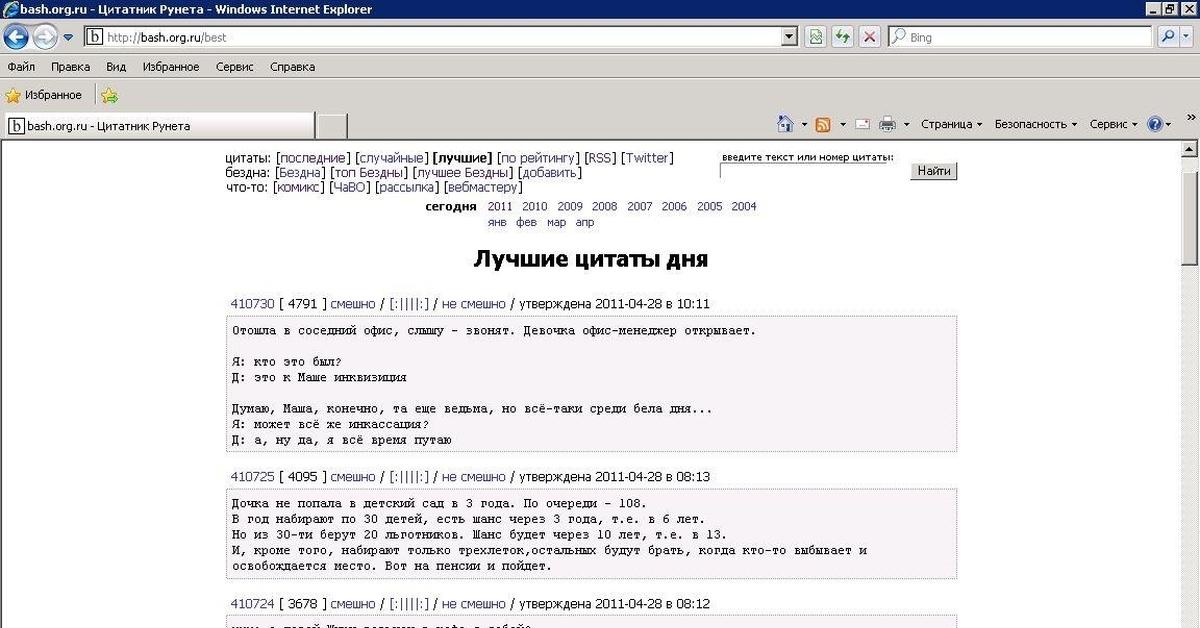Go forward with the Forward arrow button
The height and width of the screenshot is (628, 1200).
click(44, 38)
